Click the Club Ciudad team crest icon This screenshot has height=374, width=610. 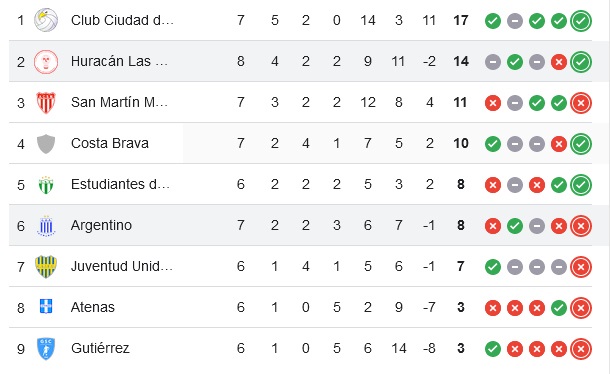(x=46, y=20)
